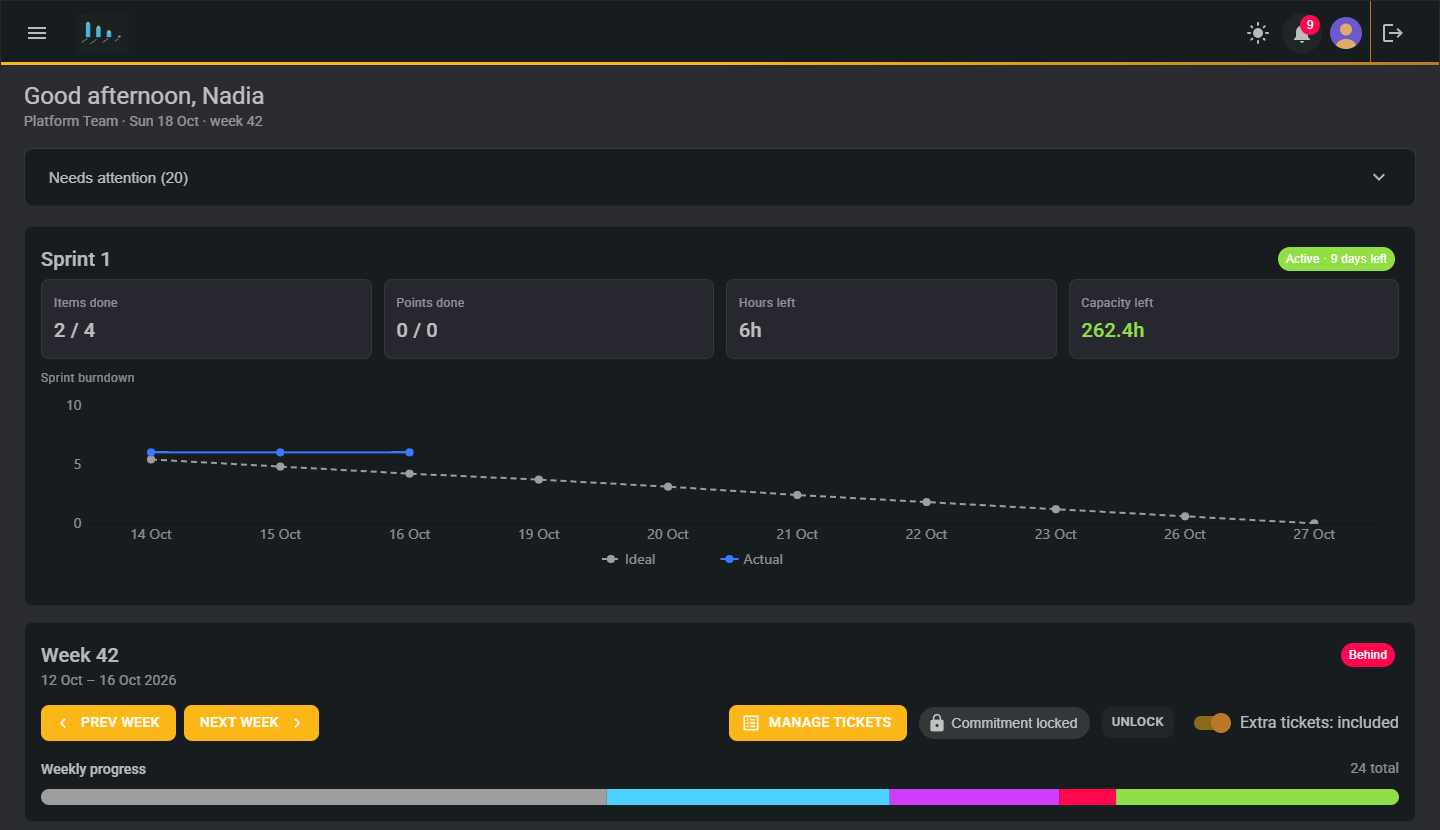Click the Ideal data point at 23 Oct

(1056, 509)
